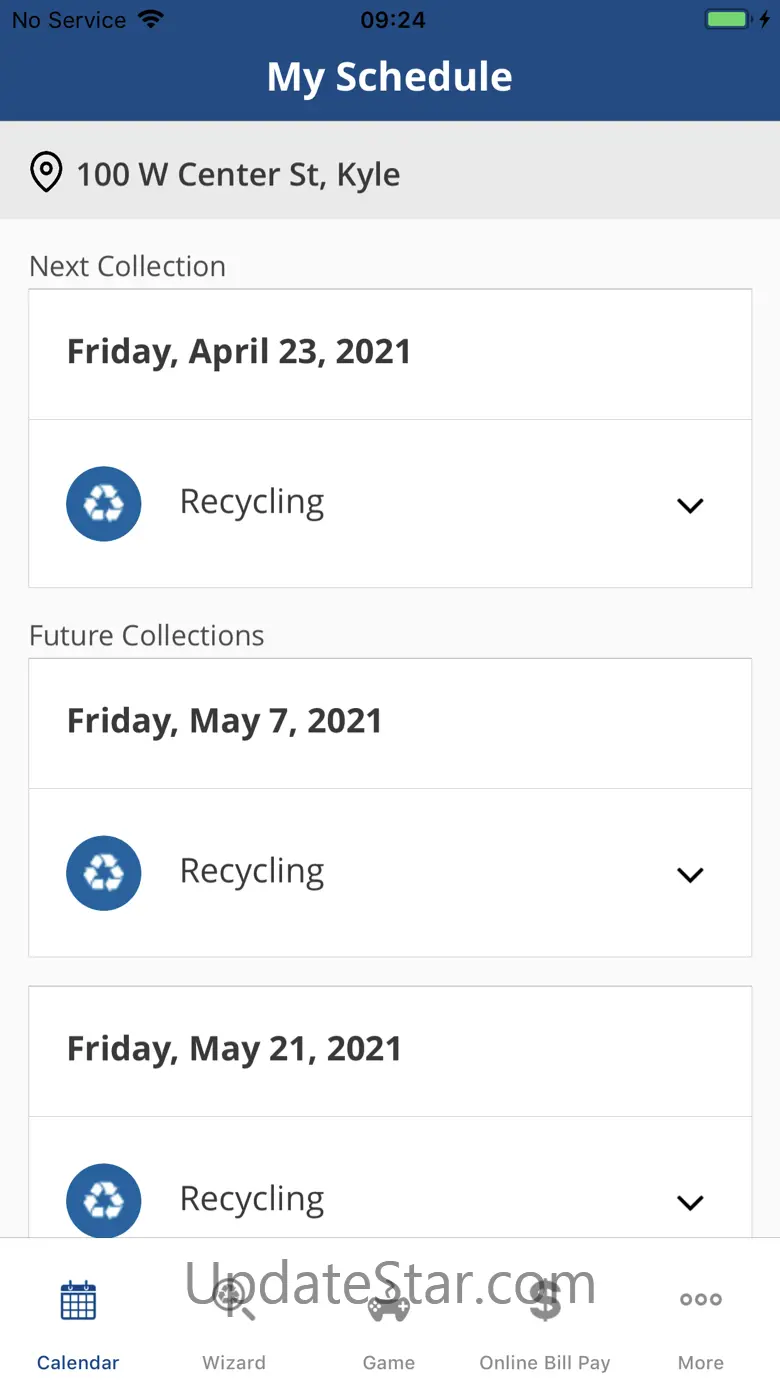
Task: Expand May 7 Recycling details chevron
Action: (690, 875)
